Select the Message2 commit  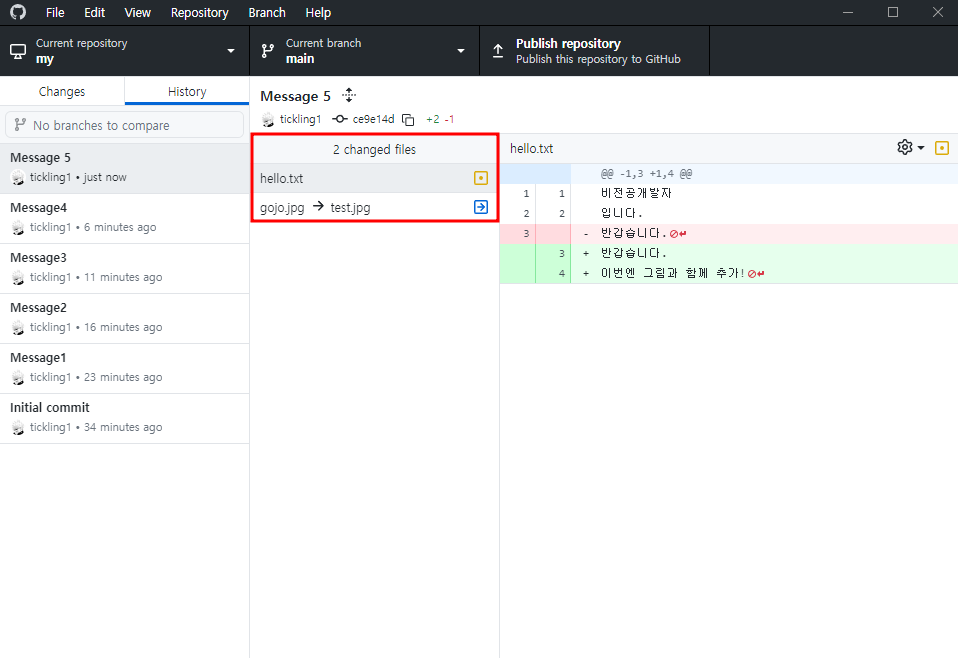[x=125, y=318]
